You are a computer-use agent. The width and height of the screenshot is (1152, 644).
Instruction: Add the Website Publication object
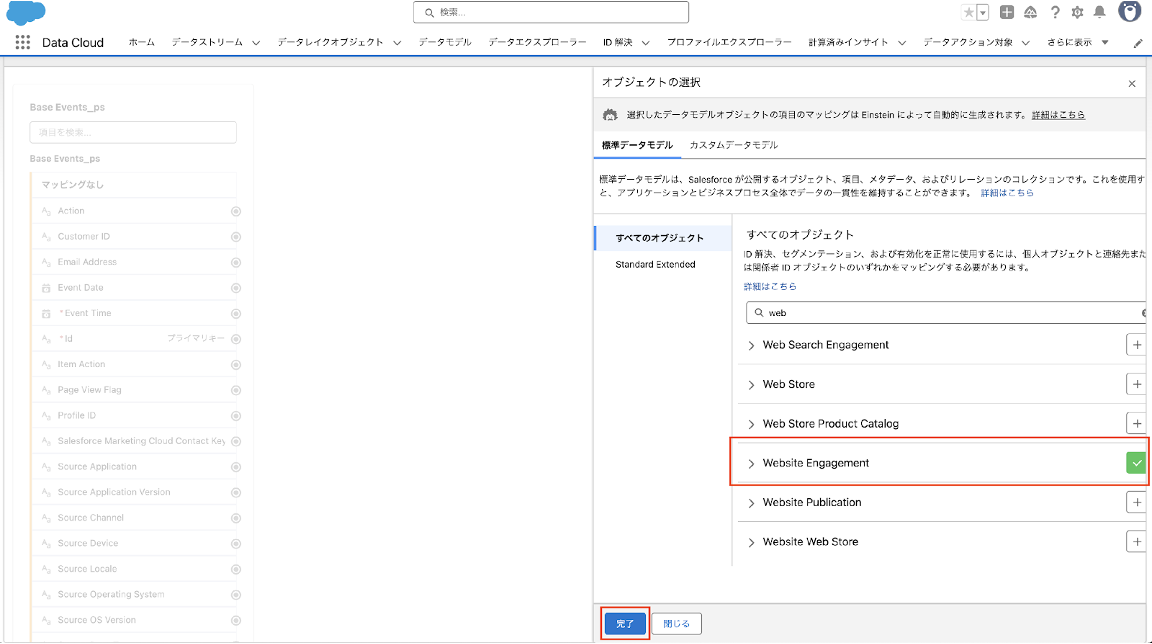point(1136,502)
